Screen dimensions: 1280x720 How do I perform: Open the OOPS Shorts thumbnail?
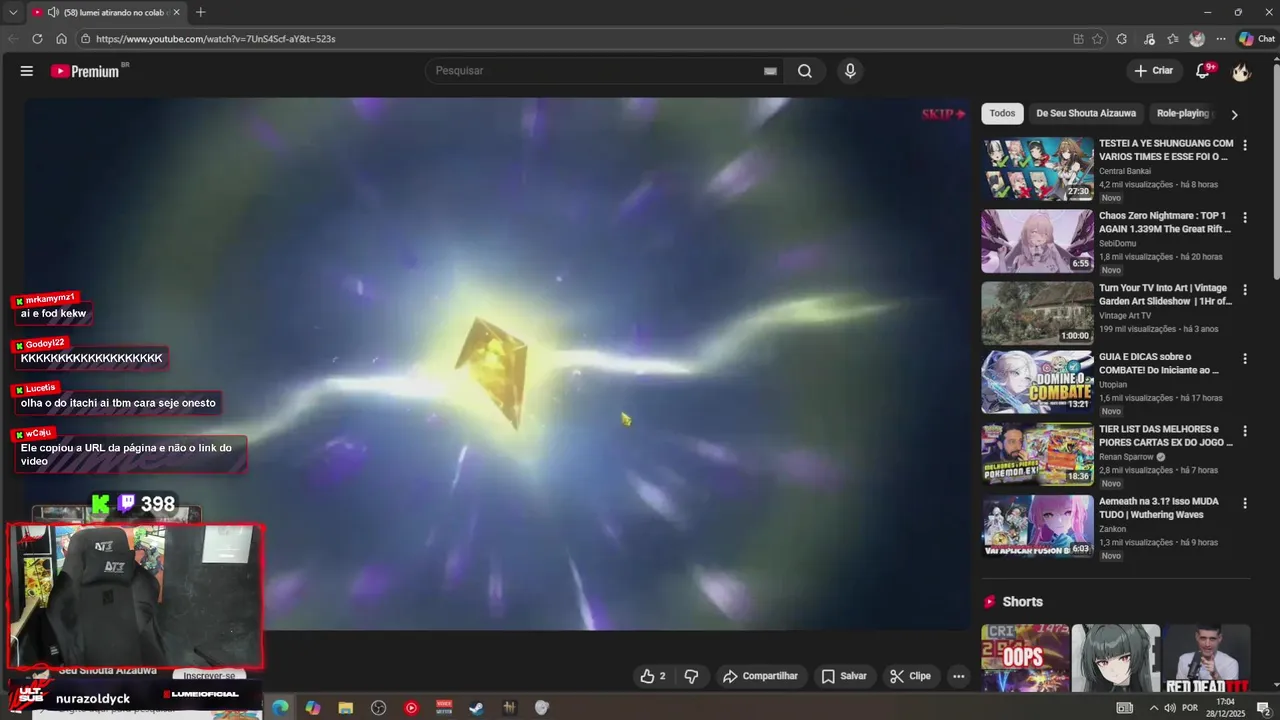1025,658
